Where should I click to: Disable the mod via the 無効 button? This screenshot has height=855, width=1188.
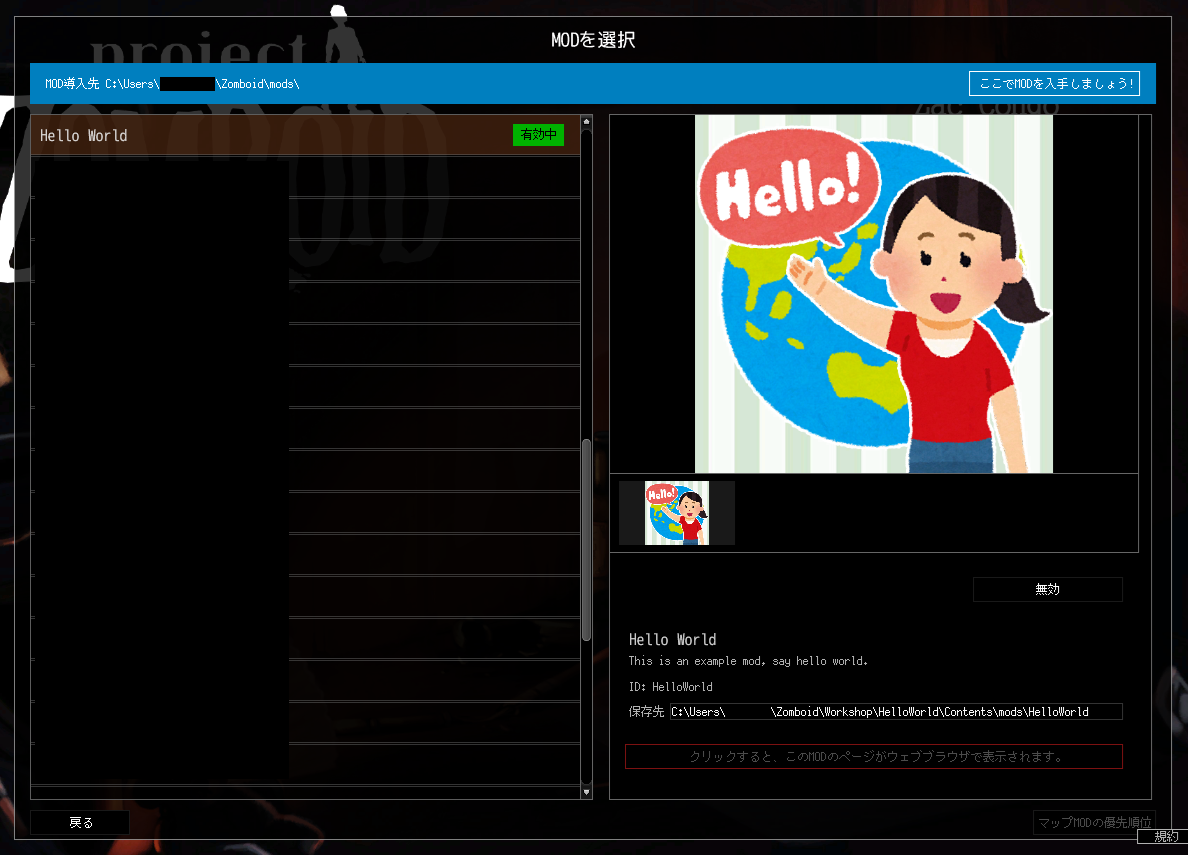click(x=1047, y=589)
